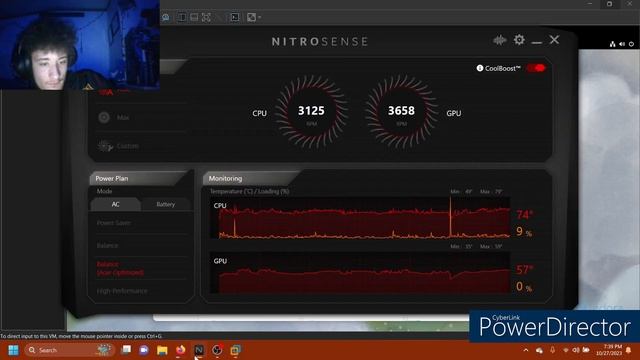Open Task View from the taskbar

click(127, 350)
